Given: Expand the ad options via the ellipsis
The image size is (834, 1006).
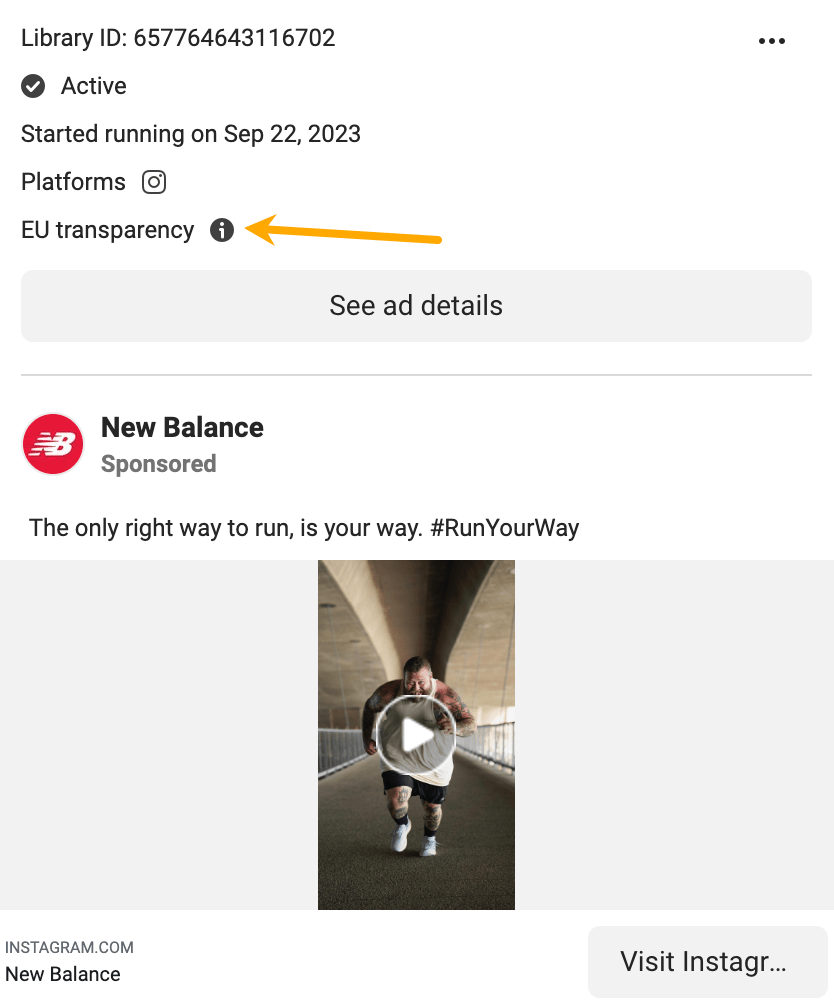Looking at the screenshot, I should [x=772, y=40].
